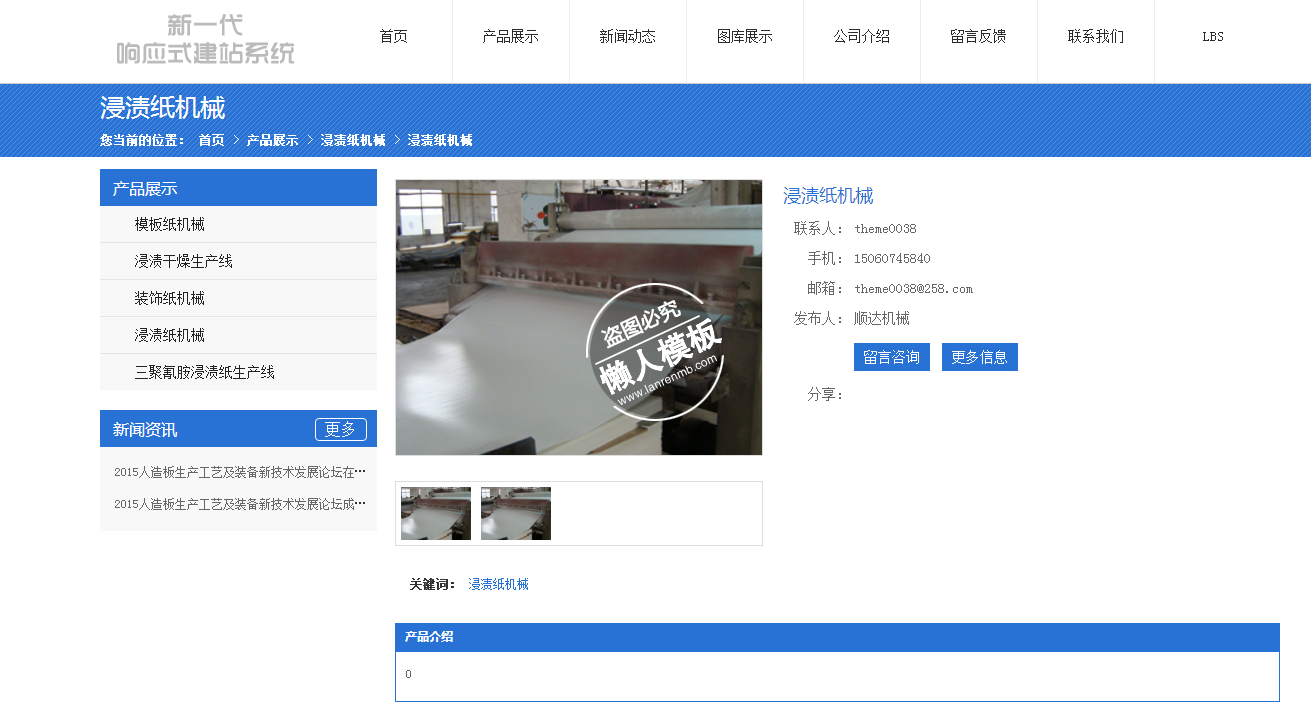Open the 新闻动态 navigation item
Image resolution: width=1311 pixels, height=705 pixels.
(628, 37)
